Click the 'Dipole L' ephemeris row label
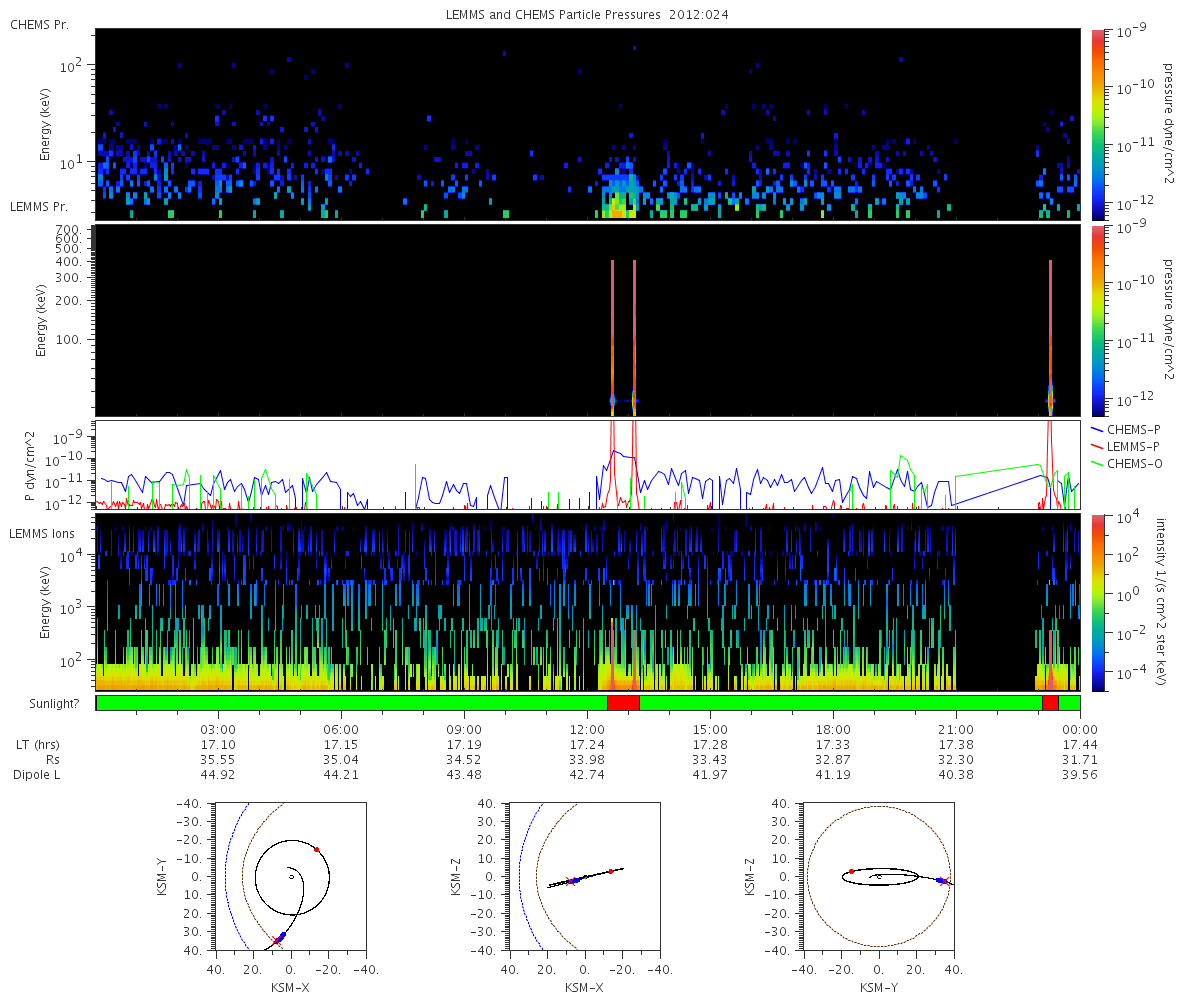Viewport: 1200px width, 1000px height. pyautogui.click(x=39, y=775)
